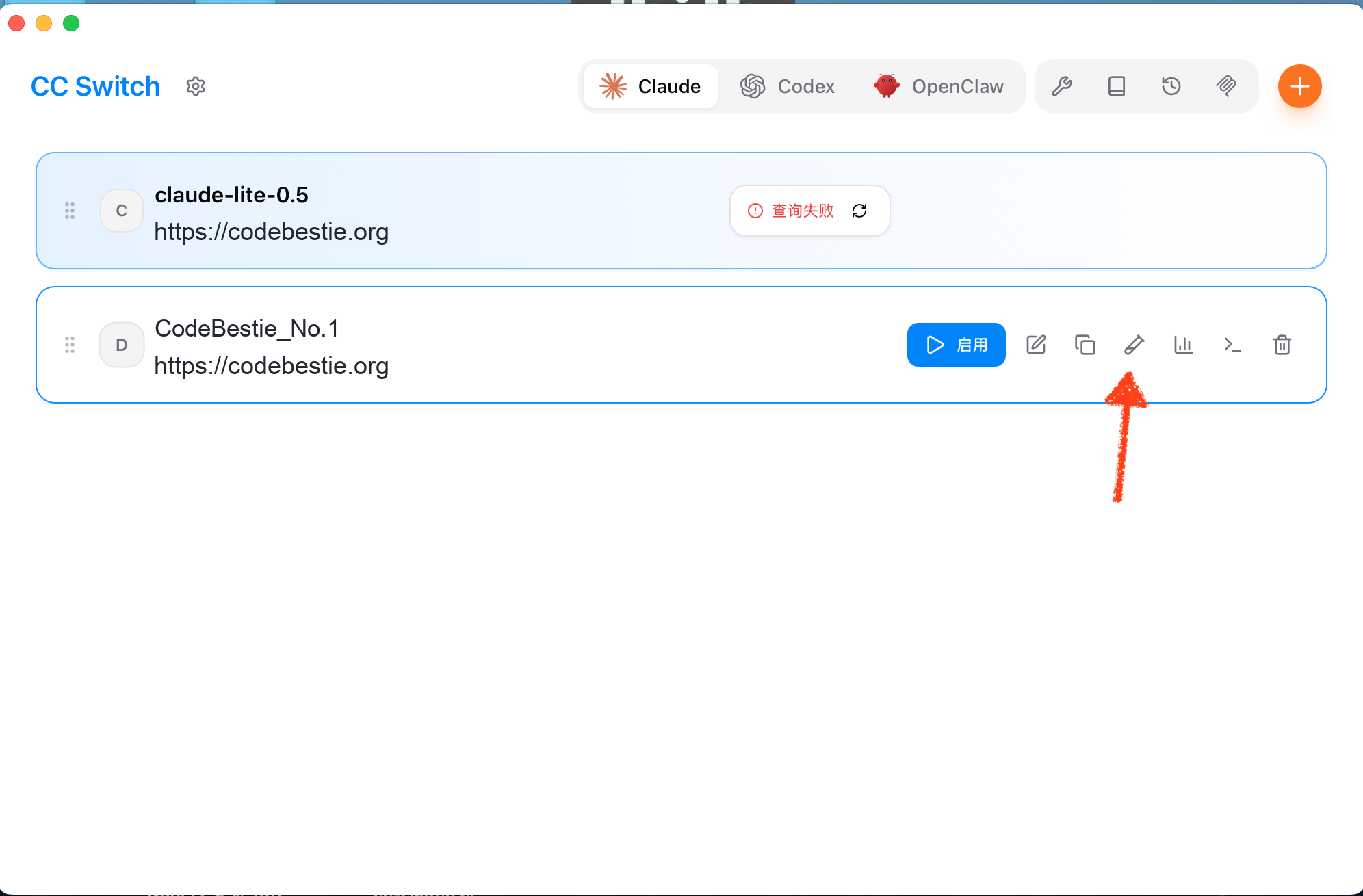This screenshot has width=1363, height=896.
Task: Select the claude-lite-0.5 provider name
Action: (x=231, y=195)
